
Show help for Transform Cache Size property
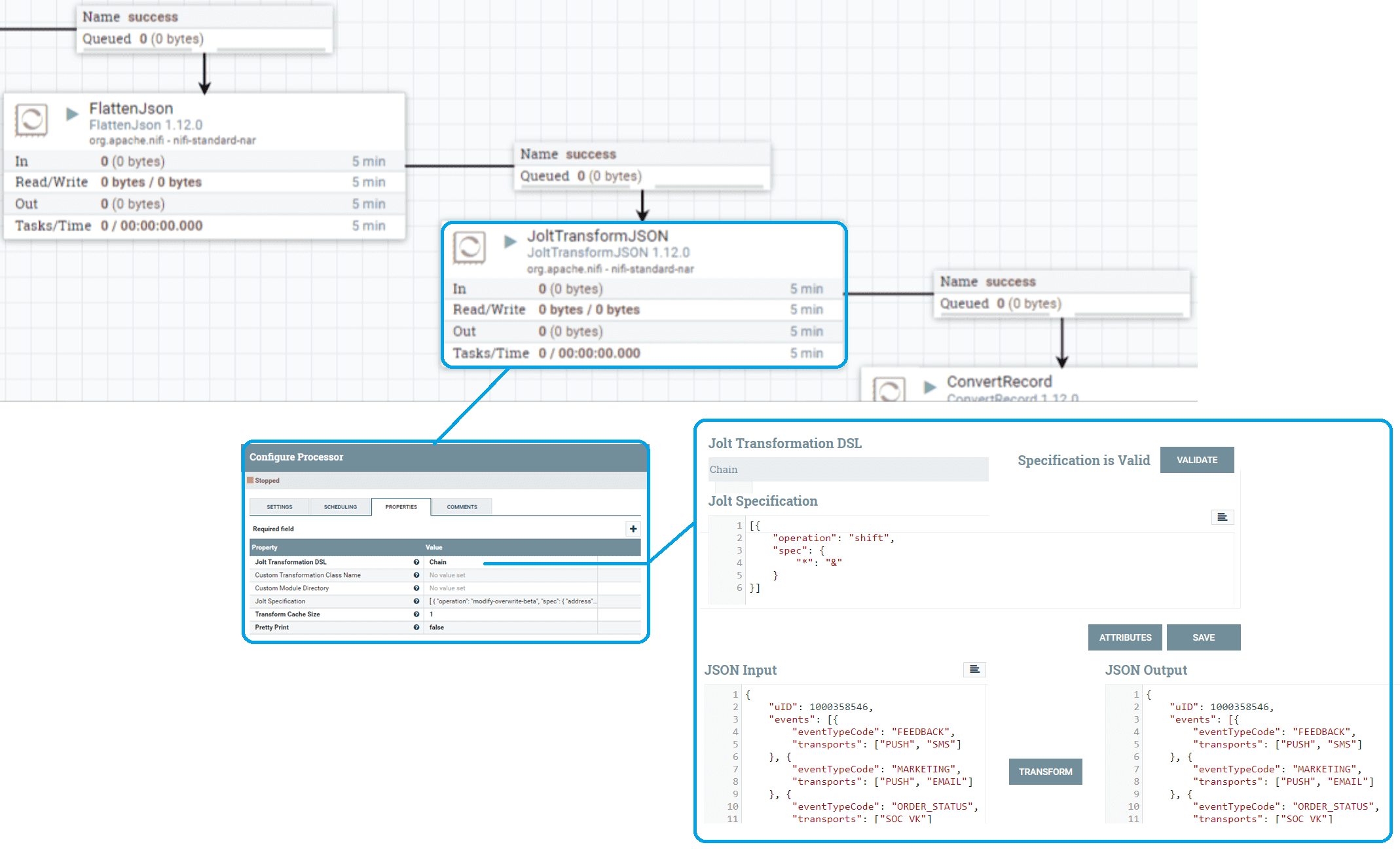[x=416, y=614]
